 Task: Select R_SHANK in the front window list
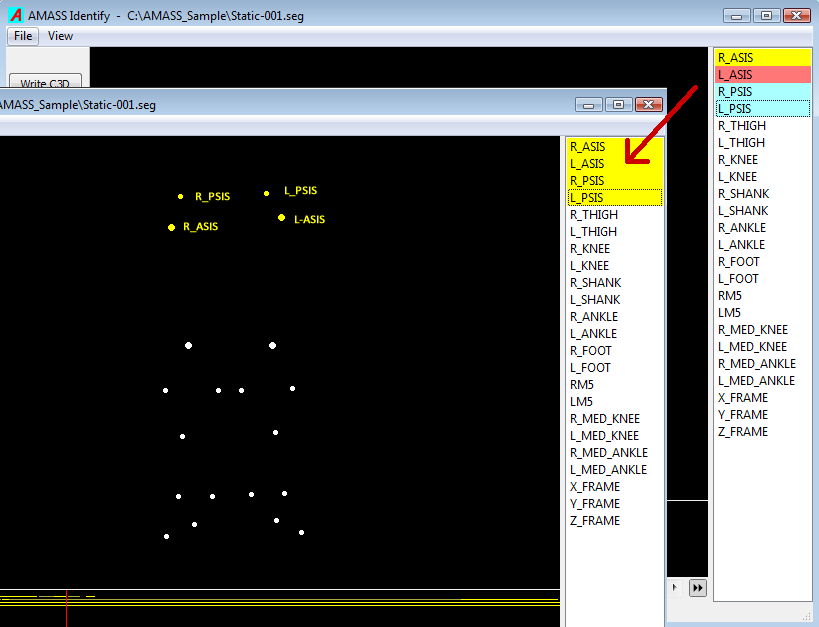615,282
